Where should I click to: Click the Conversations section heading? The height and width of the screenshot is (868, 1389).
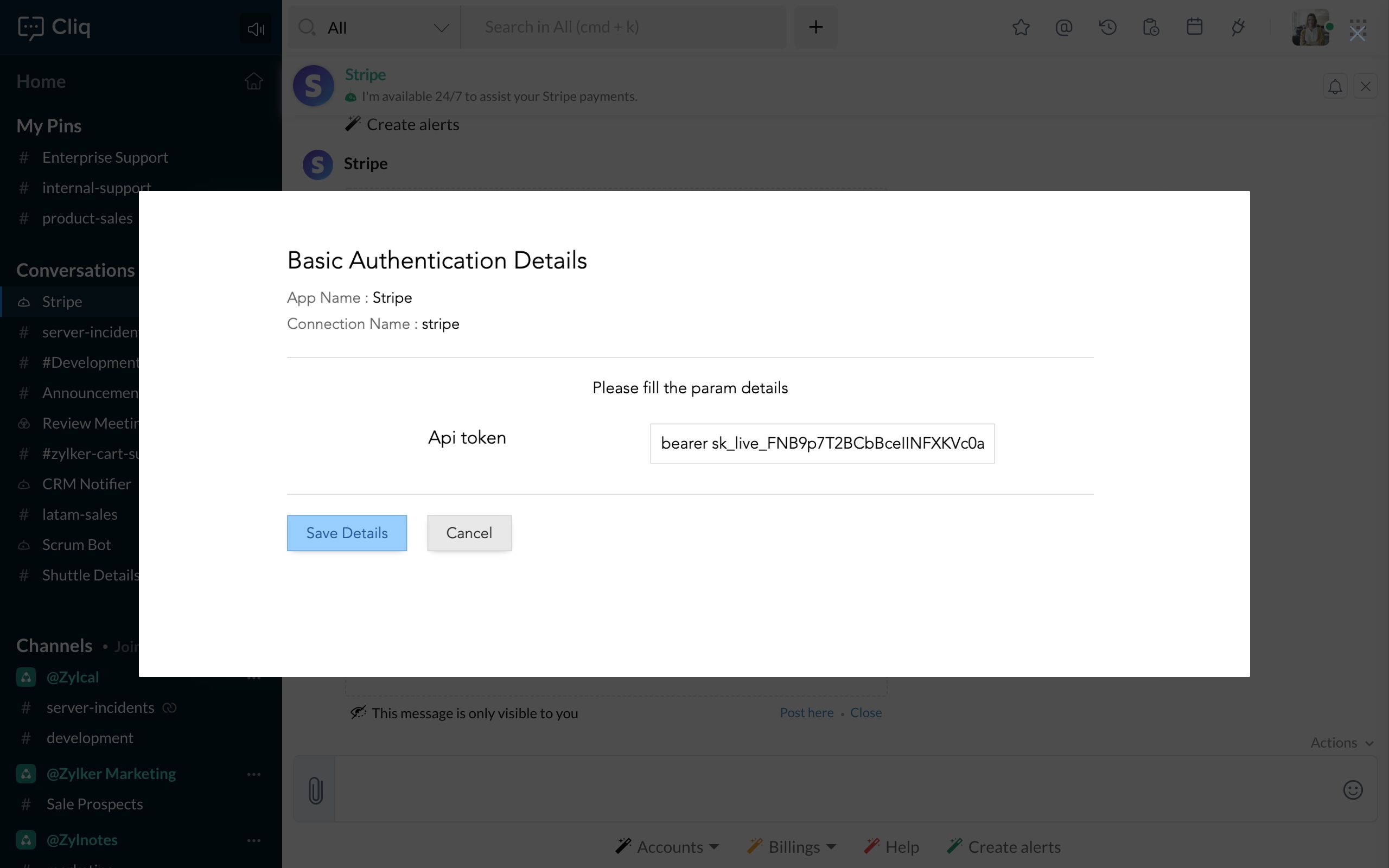[75, 270]
